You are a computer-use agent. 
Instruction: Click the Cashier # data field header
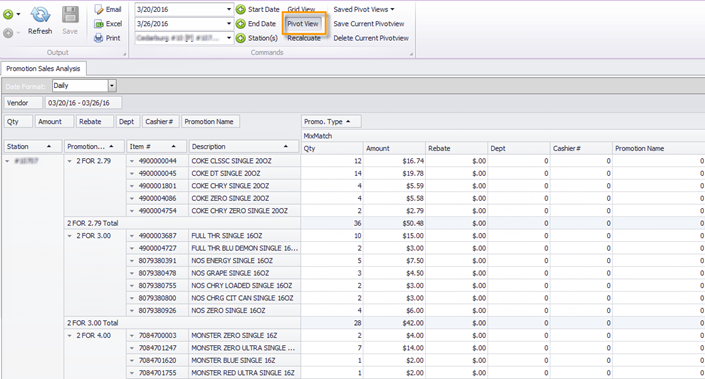tap(161, 121)
